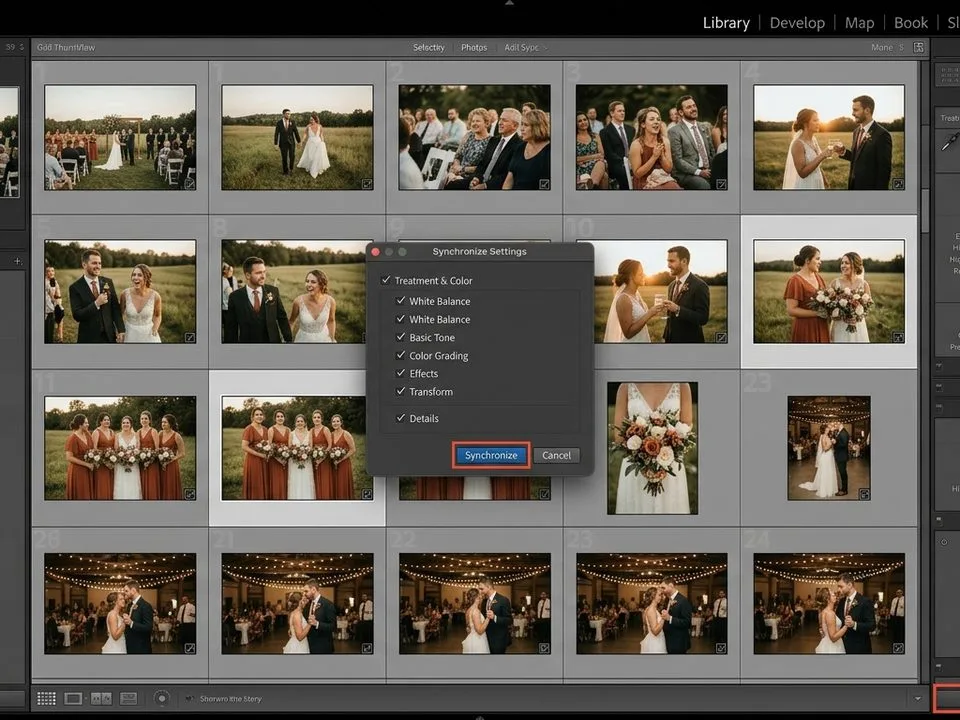Click the plus button in left panel
This screenshot has width=960, height=720.
click(x=18, y=261)
